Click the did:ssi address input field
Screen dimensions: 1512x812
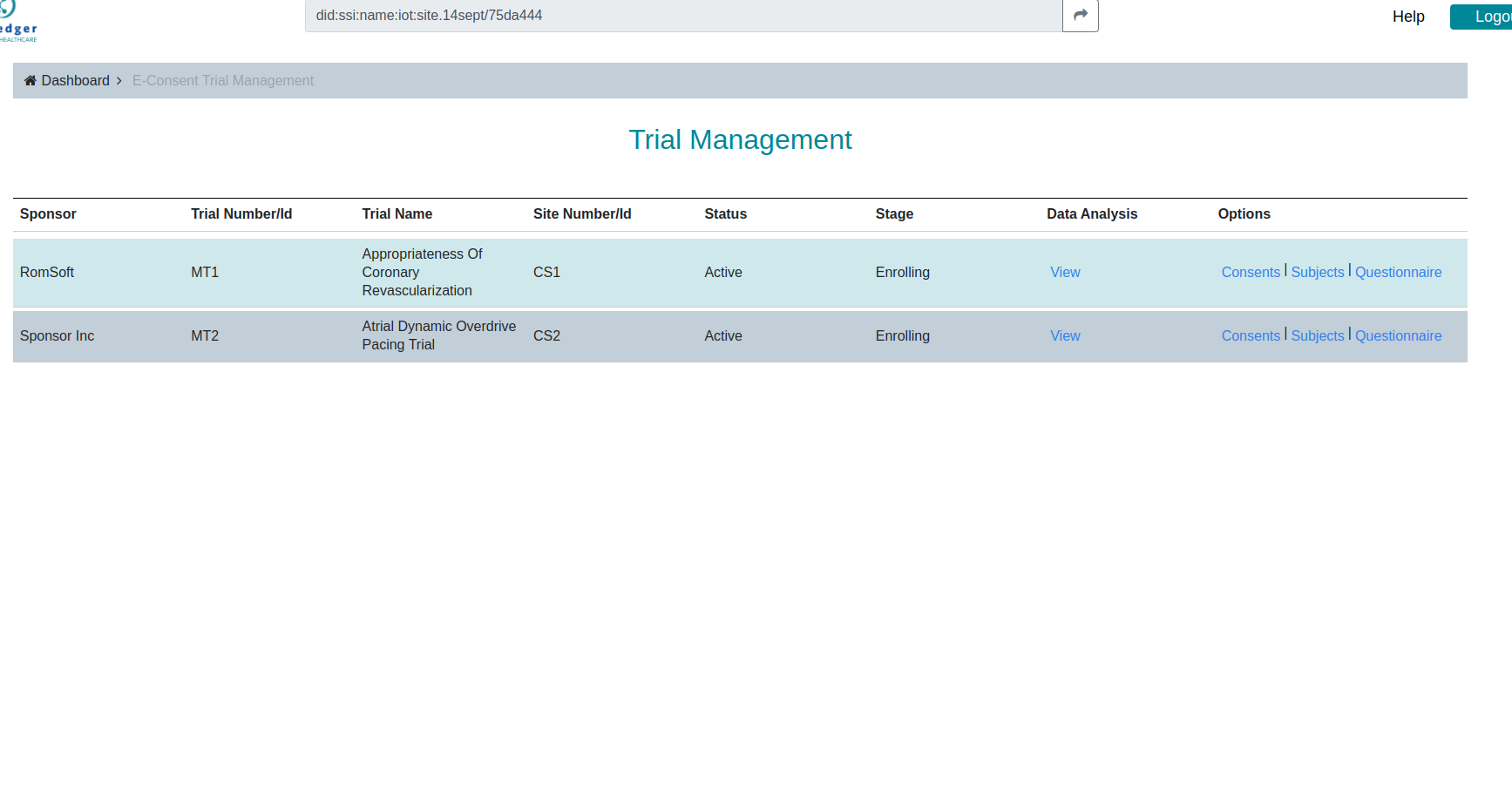[682, 15]
